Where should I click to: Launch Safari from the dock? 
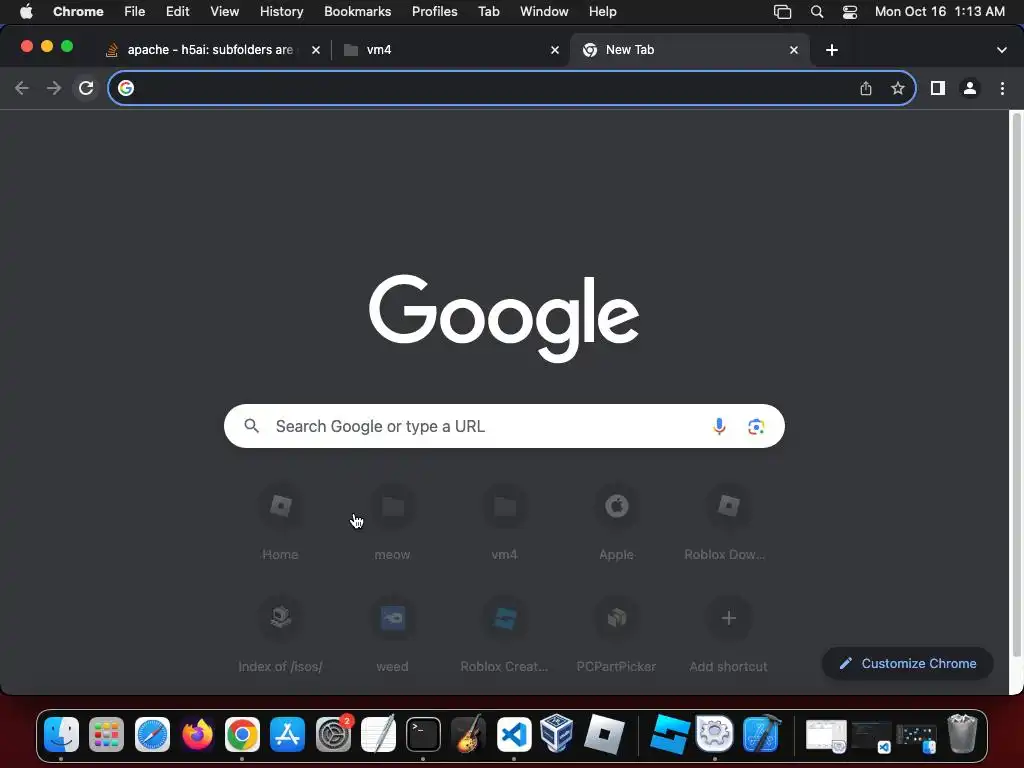(152, 734)
